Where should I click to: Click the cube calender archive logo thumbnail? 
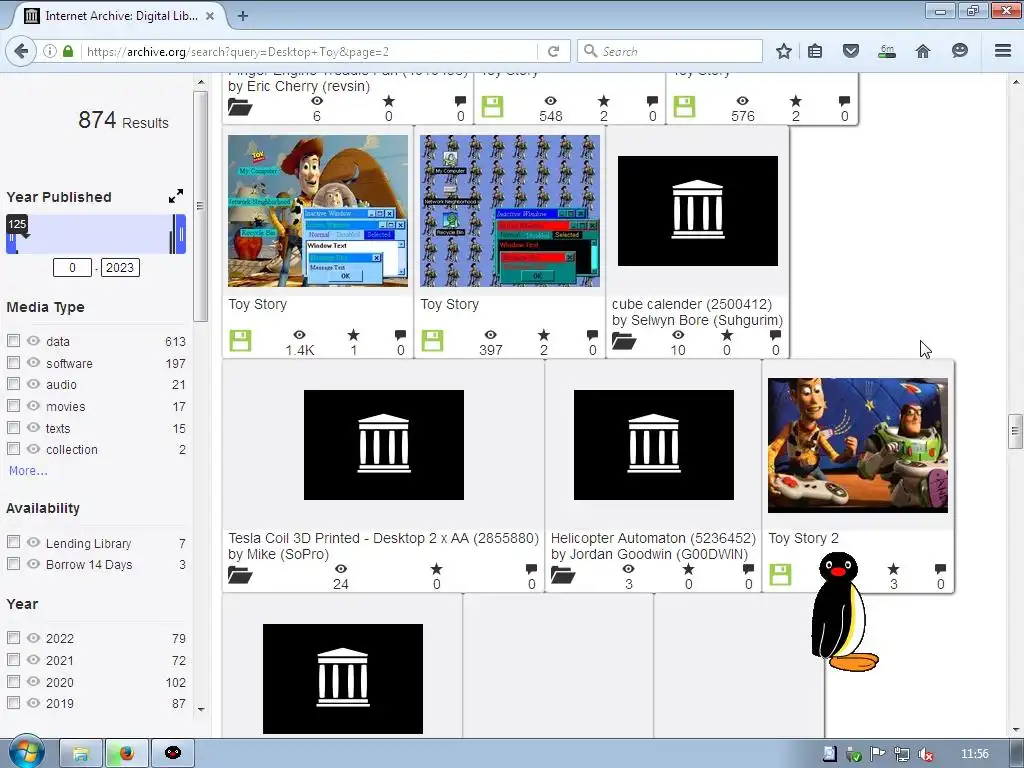coord(697,211)
